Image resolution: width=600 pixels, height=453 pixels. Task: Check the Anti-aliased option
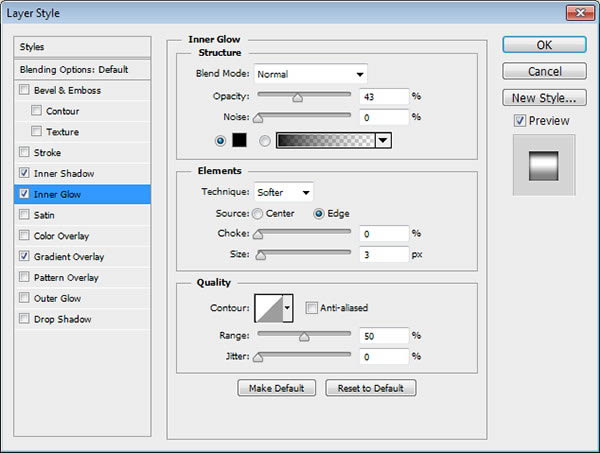[x=311, y=308]
